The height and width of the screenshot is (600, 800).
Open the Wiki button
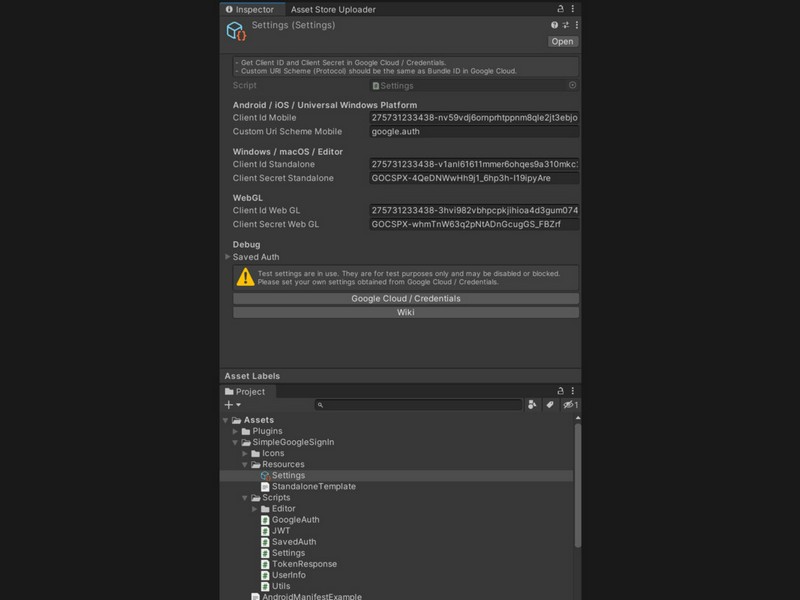pos(406,312)
